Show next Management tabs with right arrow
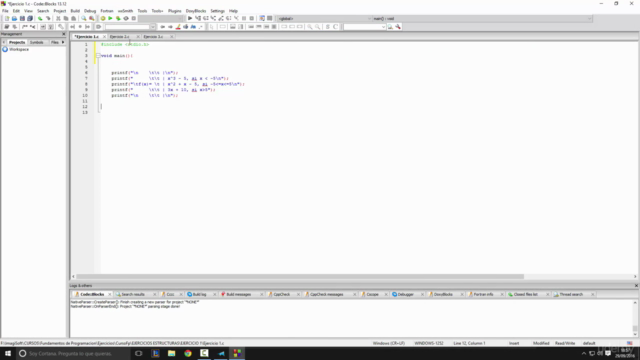The width and height of the screenshot is (640, 360). pos(63,42)
